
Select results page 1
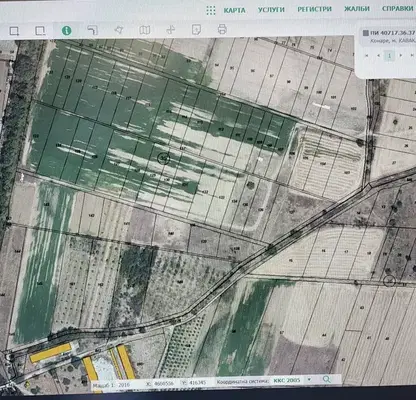[x=389, y=55]
